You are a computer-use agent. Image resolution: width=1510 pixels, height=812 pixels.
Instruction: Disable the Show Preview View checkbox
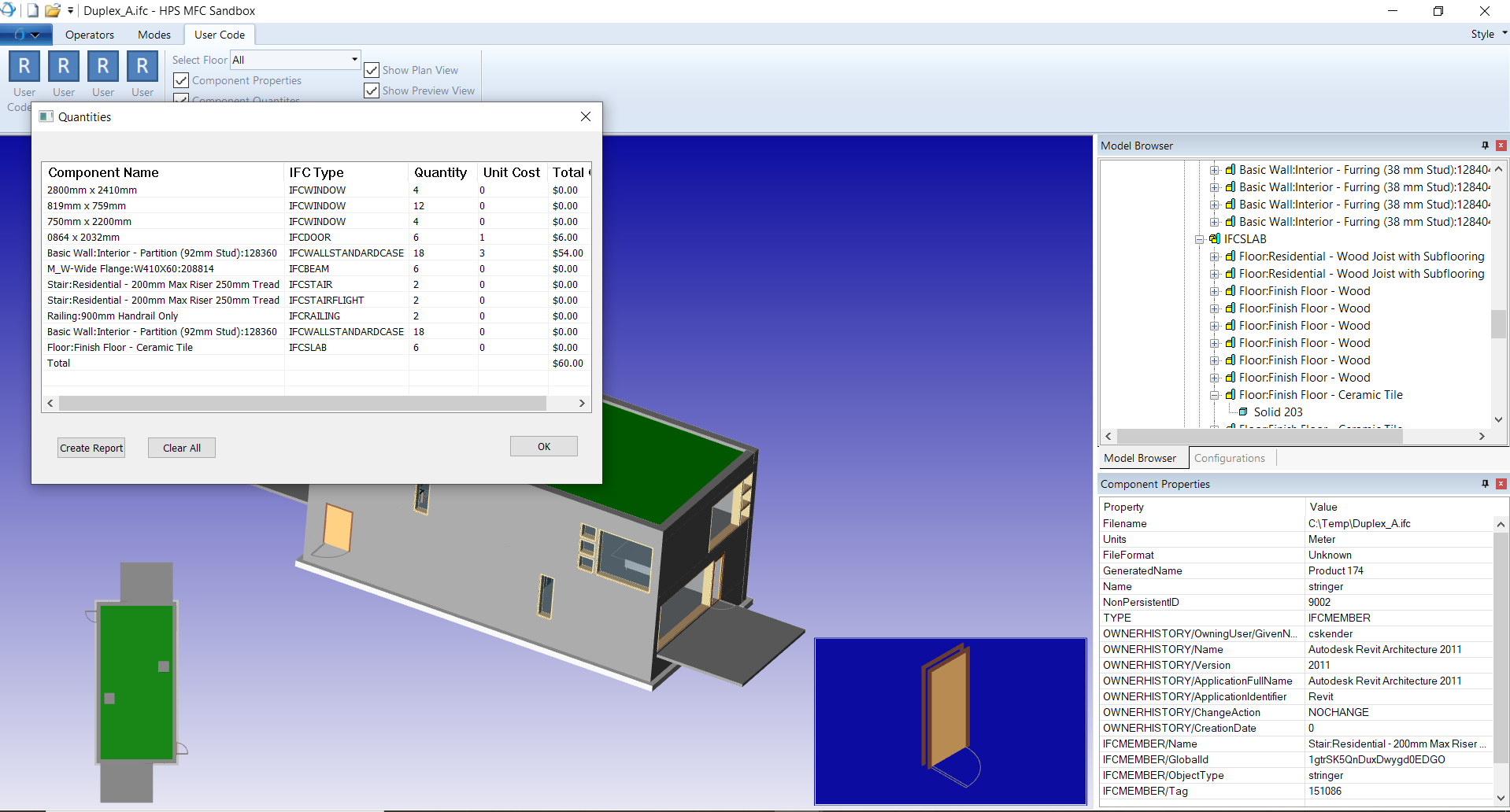pos(371,90)
